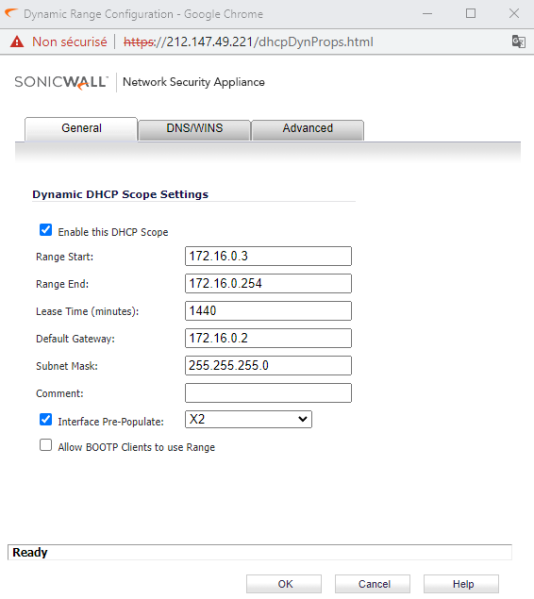Click the Default Gateway field 172.16.0.2

[268, 338]
